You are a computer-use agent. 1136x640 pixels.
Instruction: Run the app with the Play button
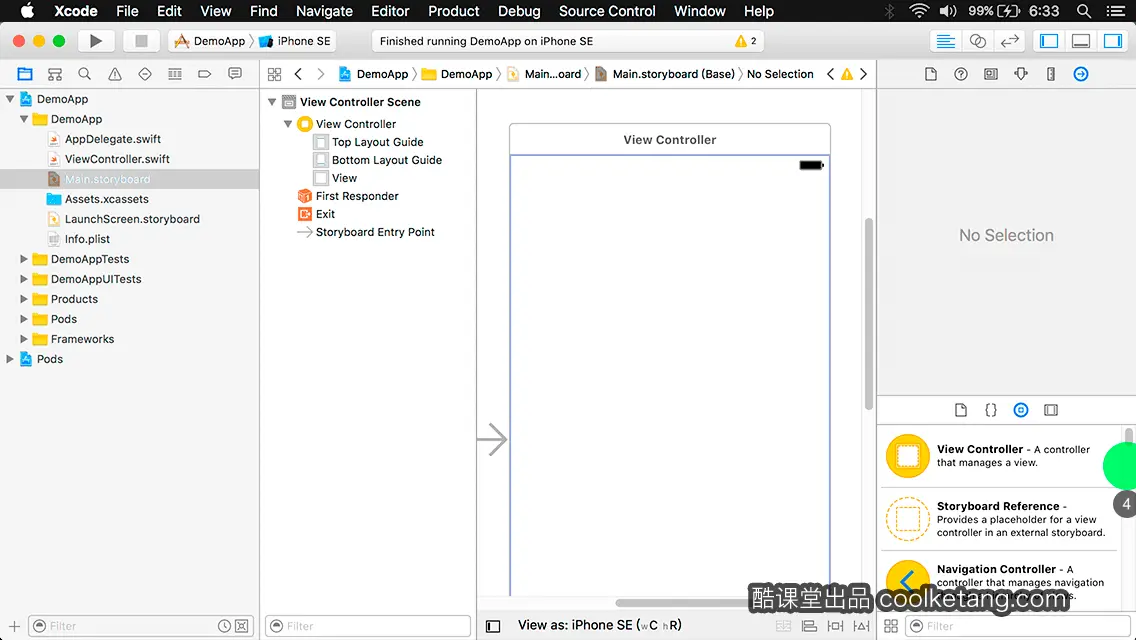pyautogui.click(x=95, y=41)
